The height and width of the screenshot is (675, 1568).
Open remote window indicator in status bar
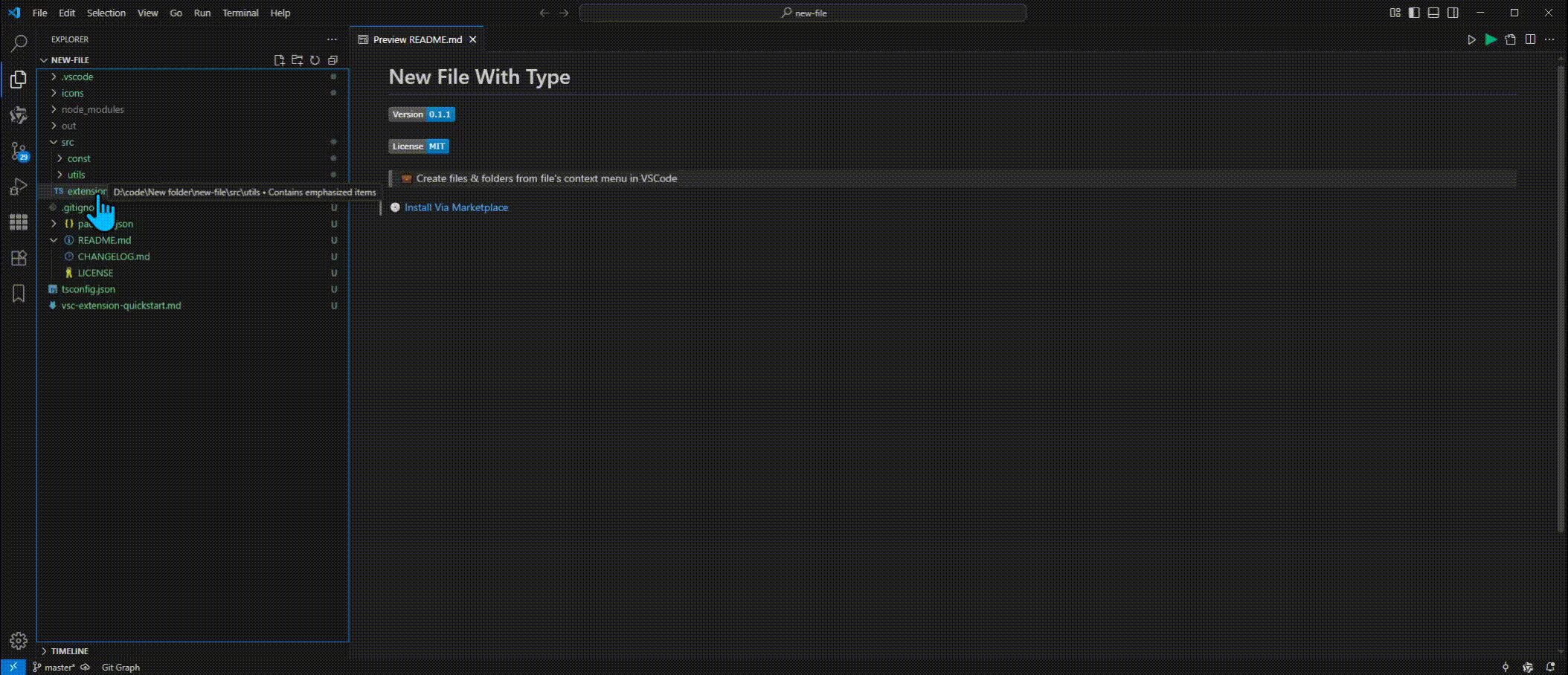pos(13,667)
